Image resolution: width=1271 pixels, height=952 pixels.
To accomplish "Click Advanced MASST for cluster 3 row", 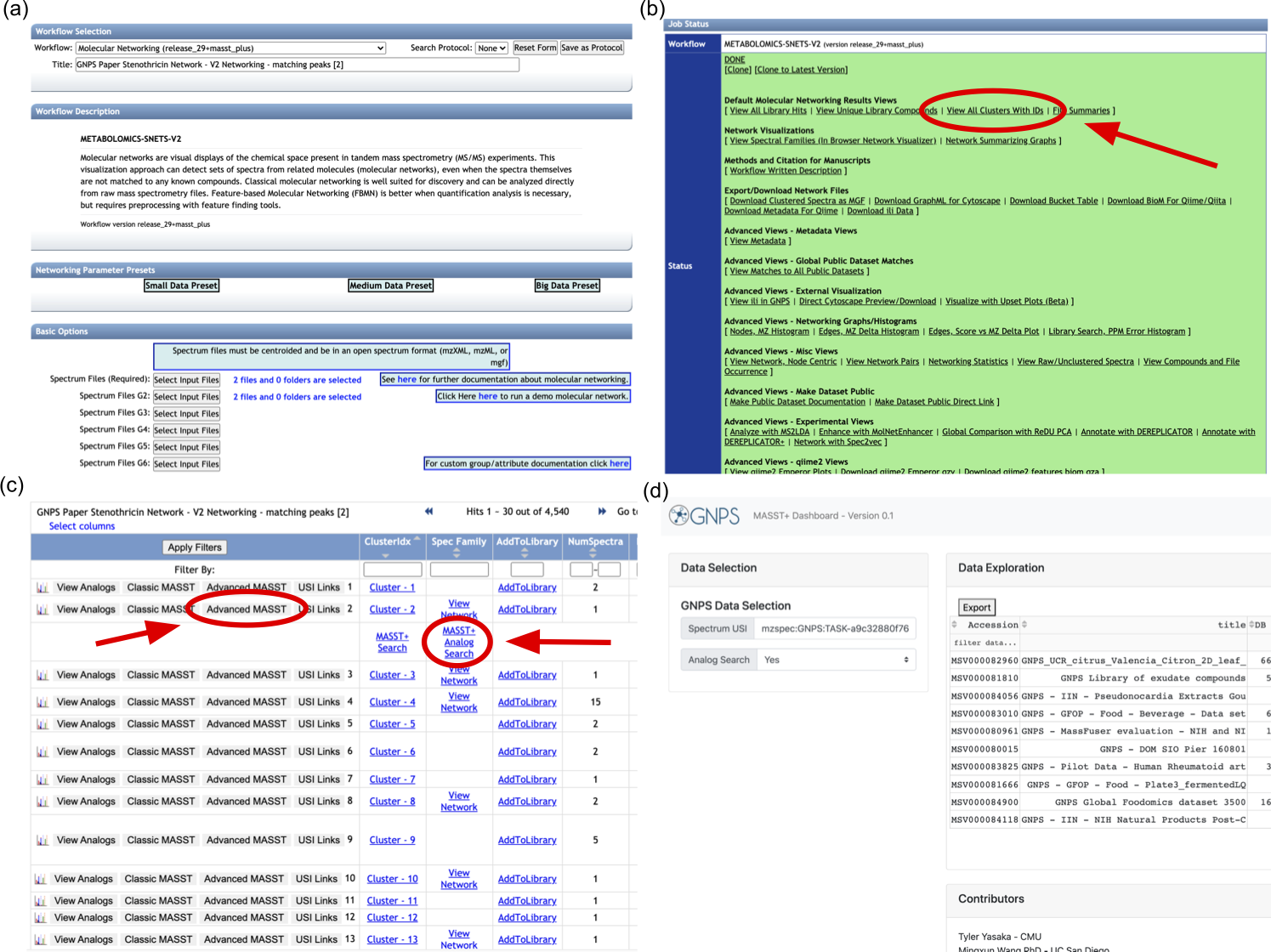I will [x=247, y=675].
